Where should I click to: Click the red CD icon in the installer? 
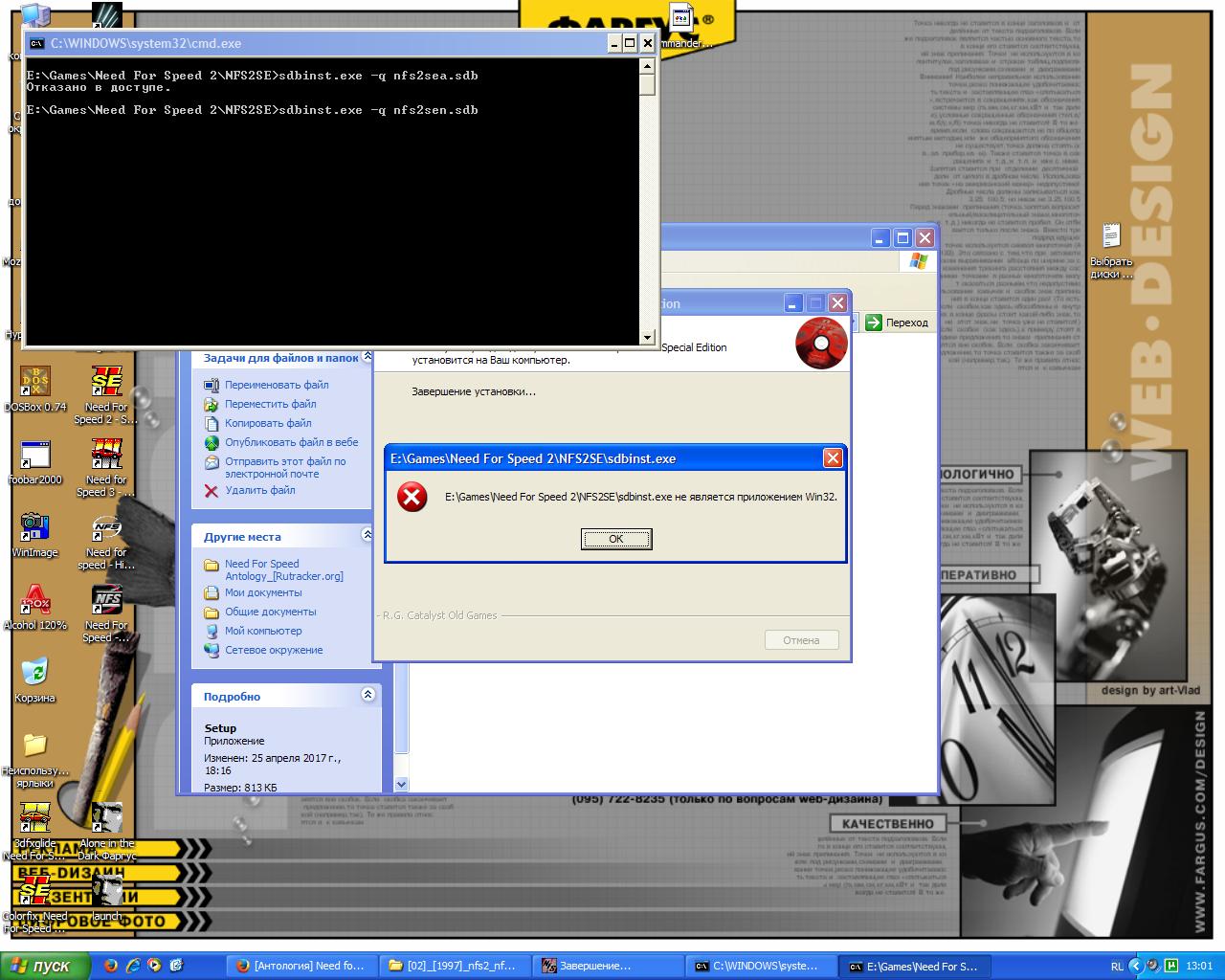[821, 343]
